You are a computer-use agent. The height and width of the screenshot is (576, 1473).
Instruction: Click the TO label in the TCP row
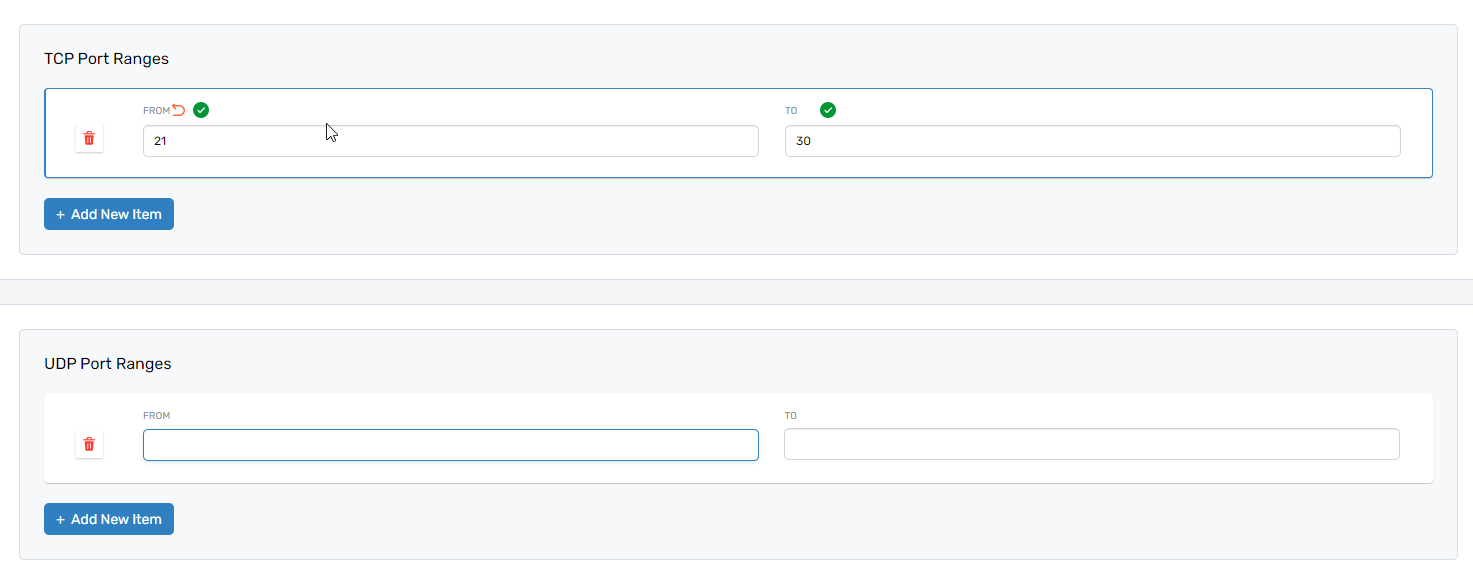[791, 111]
